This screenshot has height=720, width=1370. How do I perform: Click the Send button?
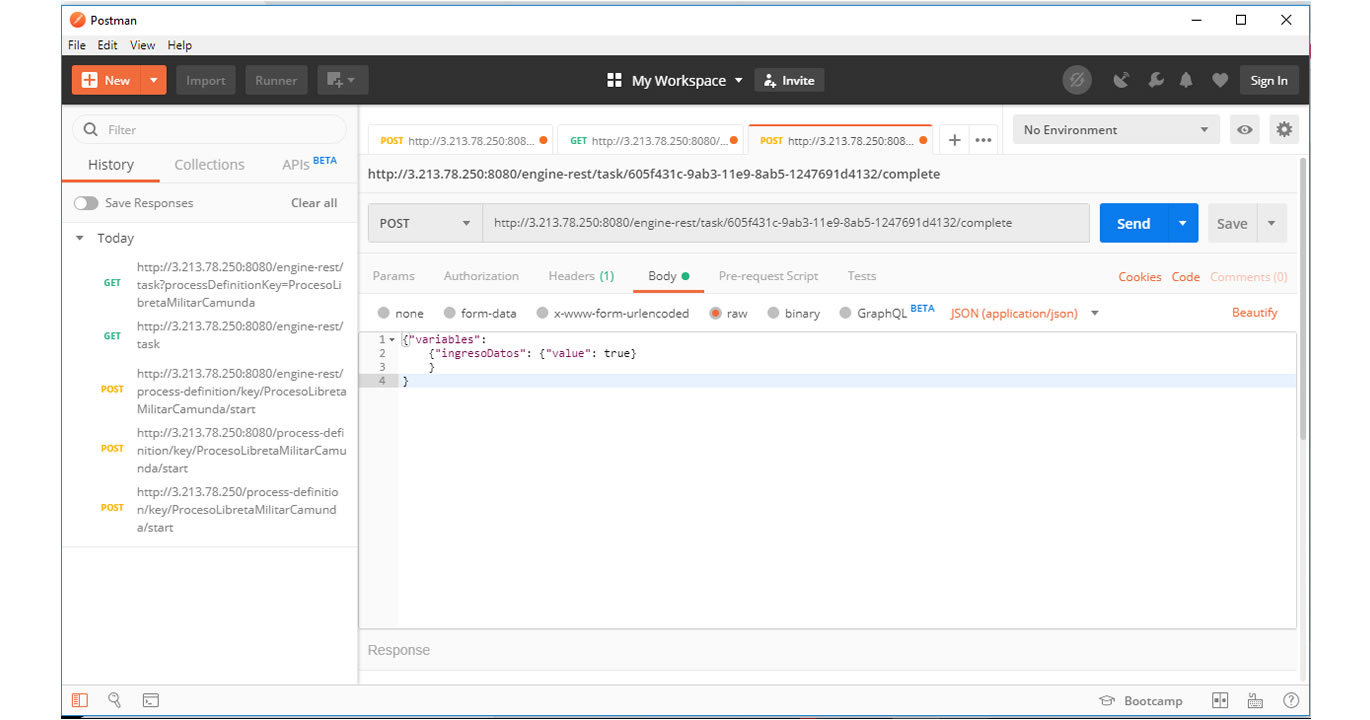point(1134,223)
